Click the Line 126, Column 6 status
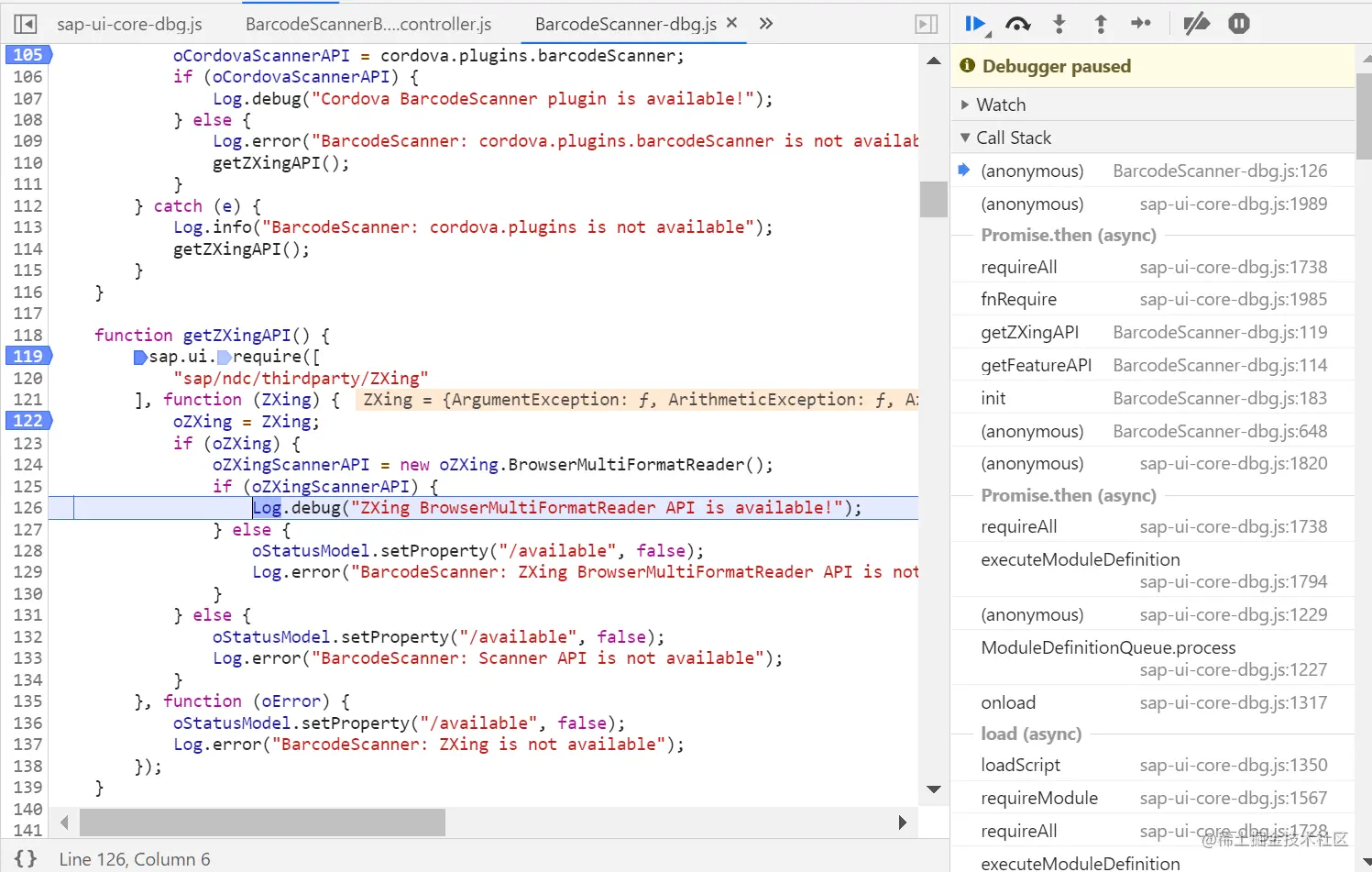Screen dimensions: 1372x872 (x=135, y=859)
